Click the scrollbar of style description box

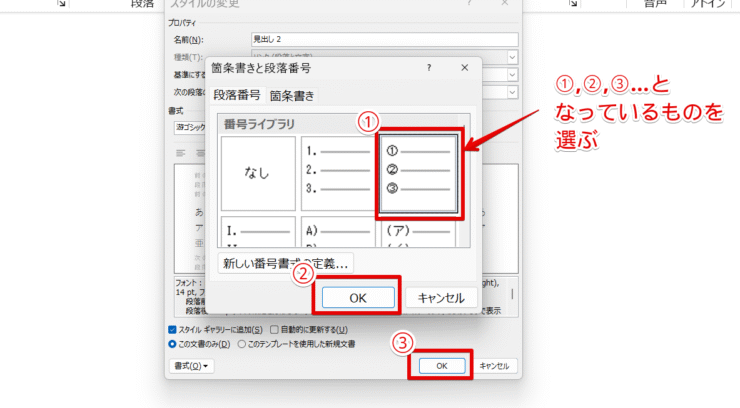[513, 296]
